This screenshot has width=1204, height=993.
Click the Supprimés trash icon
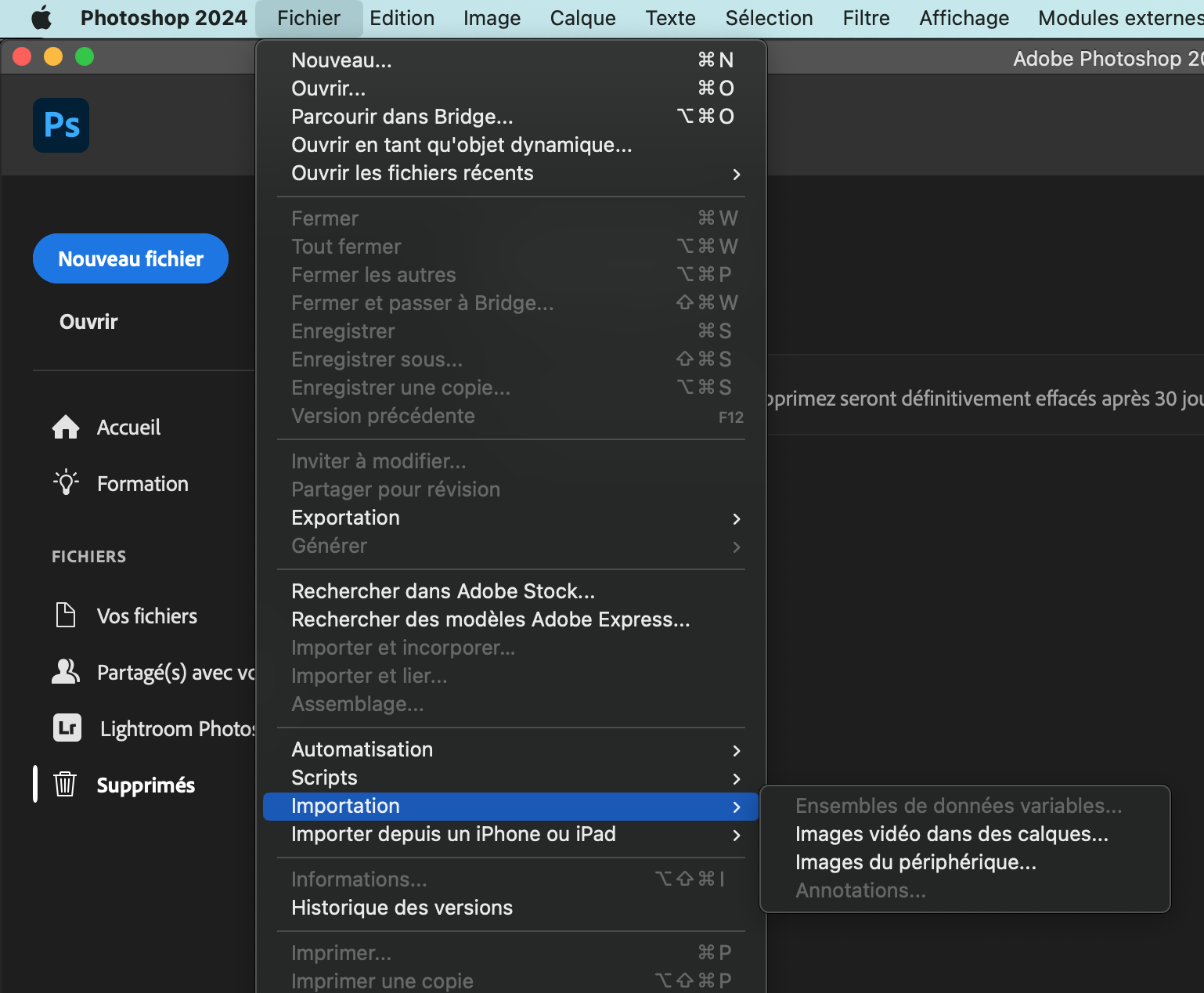click(x=65, y=784)
